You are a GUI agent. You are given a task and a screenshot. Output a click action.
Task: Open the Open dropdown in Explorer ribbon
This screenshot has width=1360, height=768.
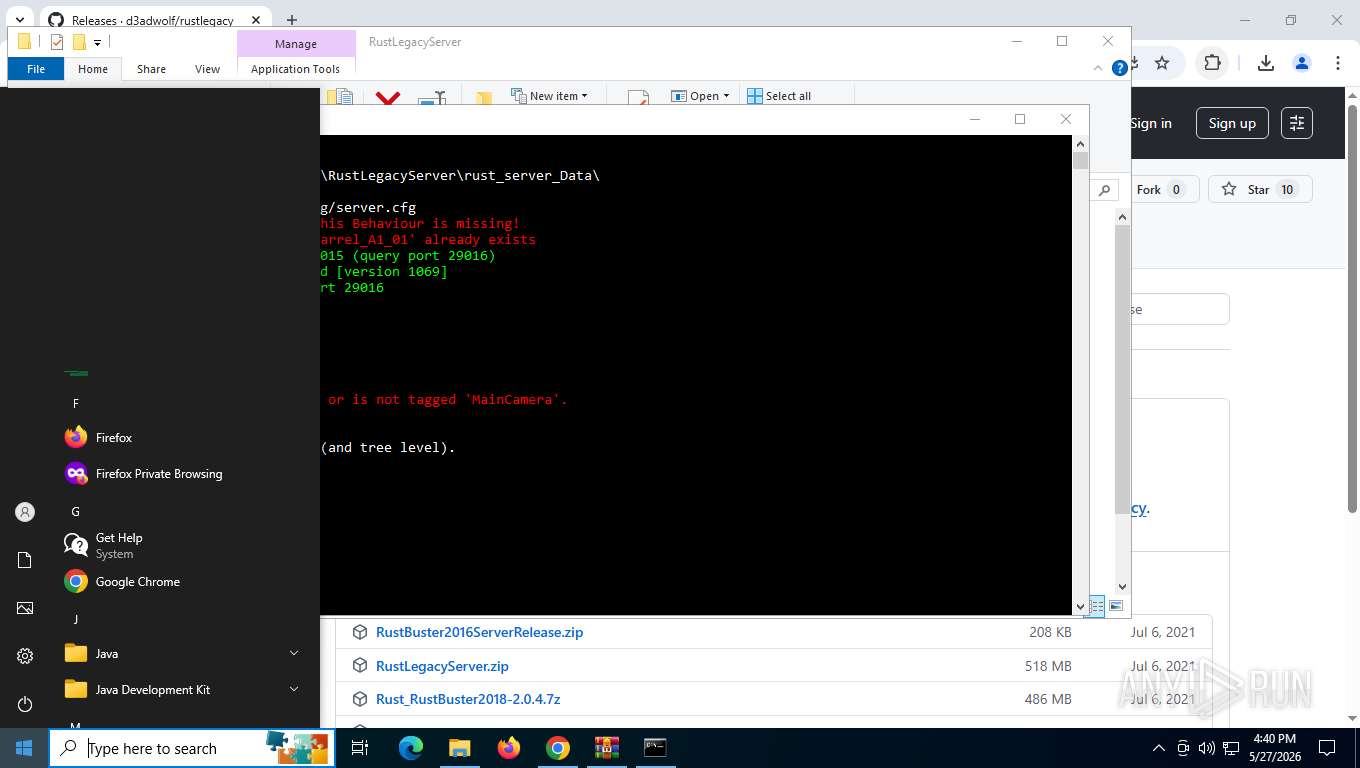click(x=700, y=96)
